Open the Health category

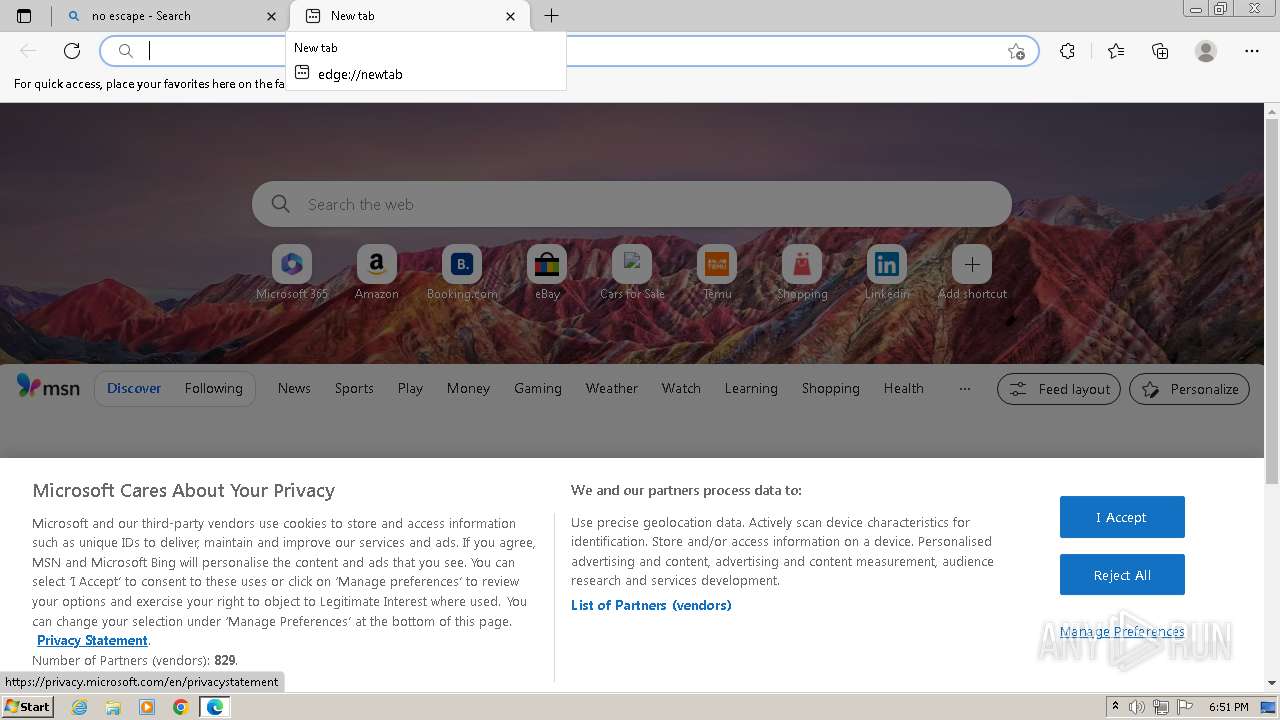click(x=904, y=388)
